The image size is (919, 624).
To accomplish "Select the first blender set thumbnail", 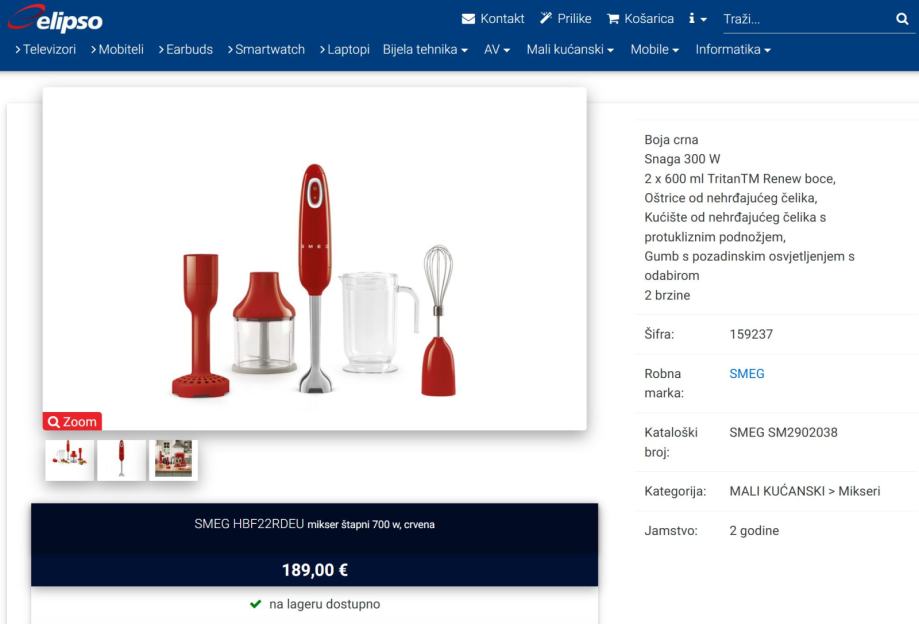I will pyautogui.click(x=69, y=460).
